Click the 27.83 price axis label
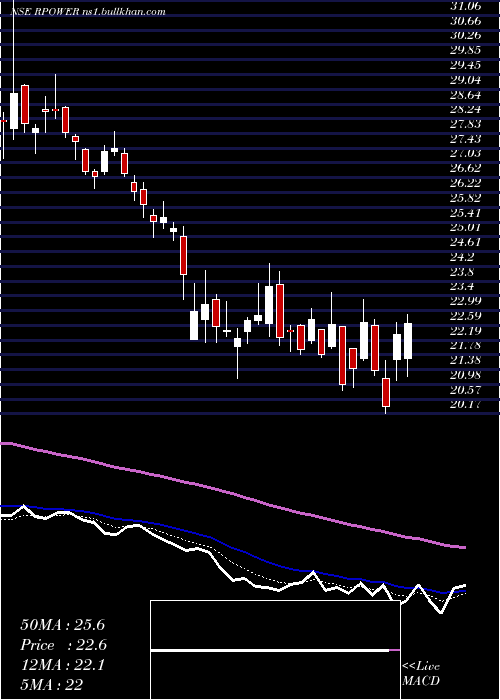 (x=466, y=124)
